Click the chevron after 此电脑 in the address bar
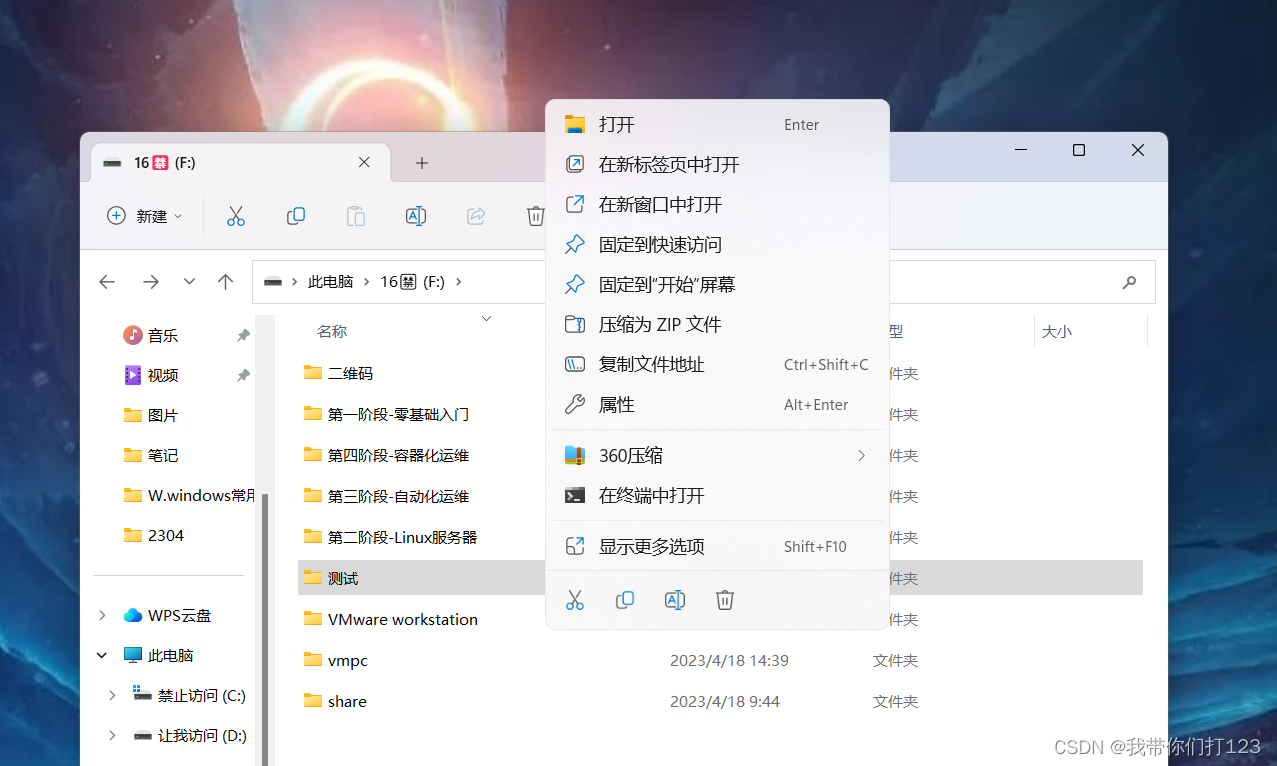Screen dimensions: 1277x766 [367, 282]
